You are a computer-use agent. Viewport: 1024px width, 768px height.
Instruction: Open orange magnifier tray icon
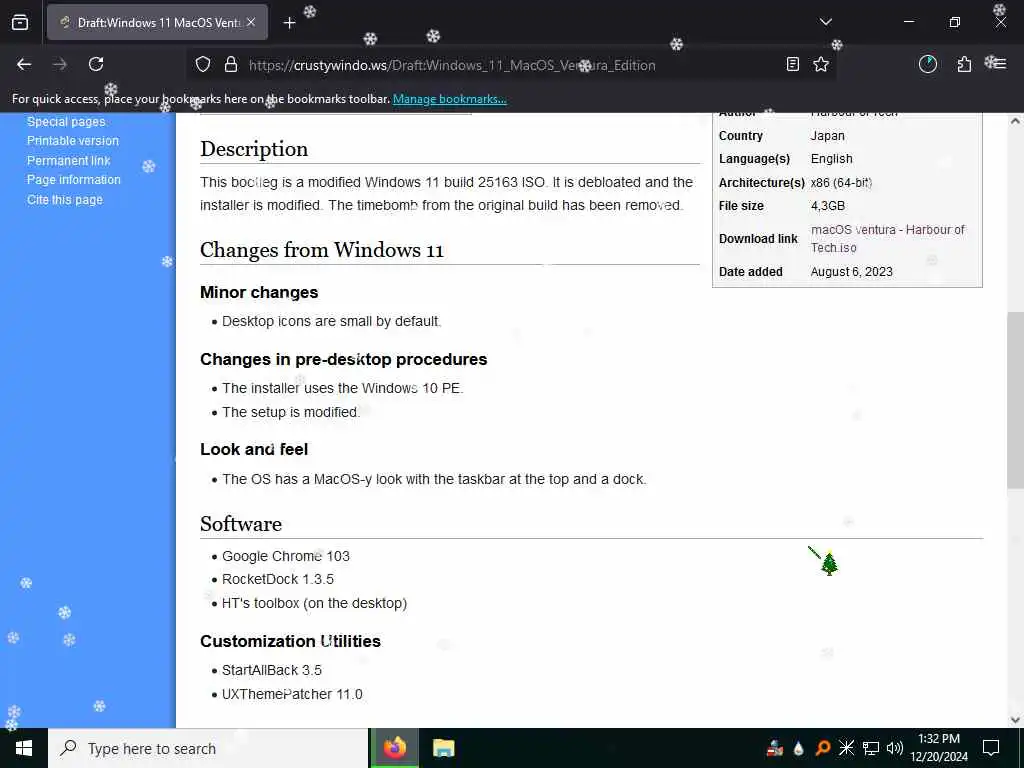click(823, 748)
